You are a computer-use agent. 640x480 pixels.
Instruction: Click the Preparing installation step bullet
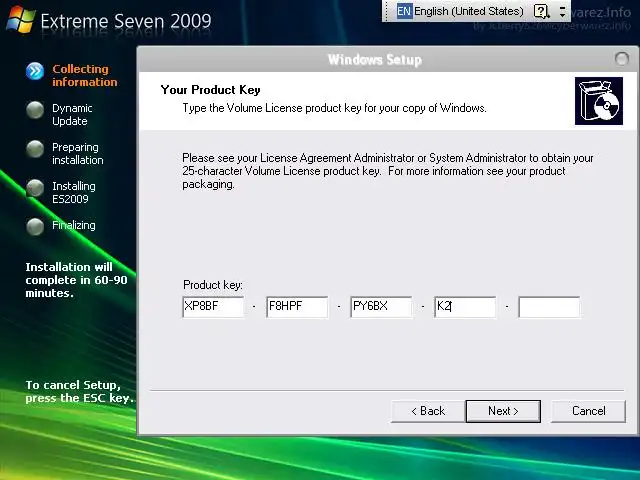coord(35,149)
